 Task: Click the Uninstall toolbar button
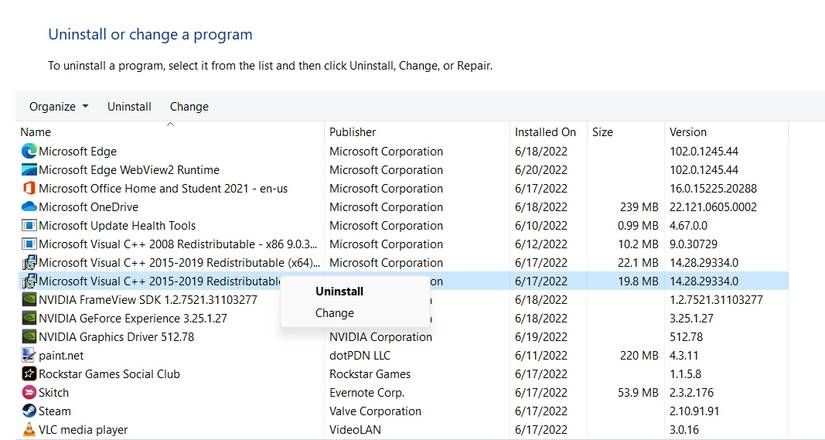click(x=129, y=107)
